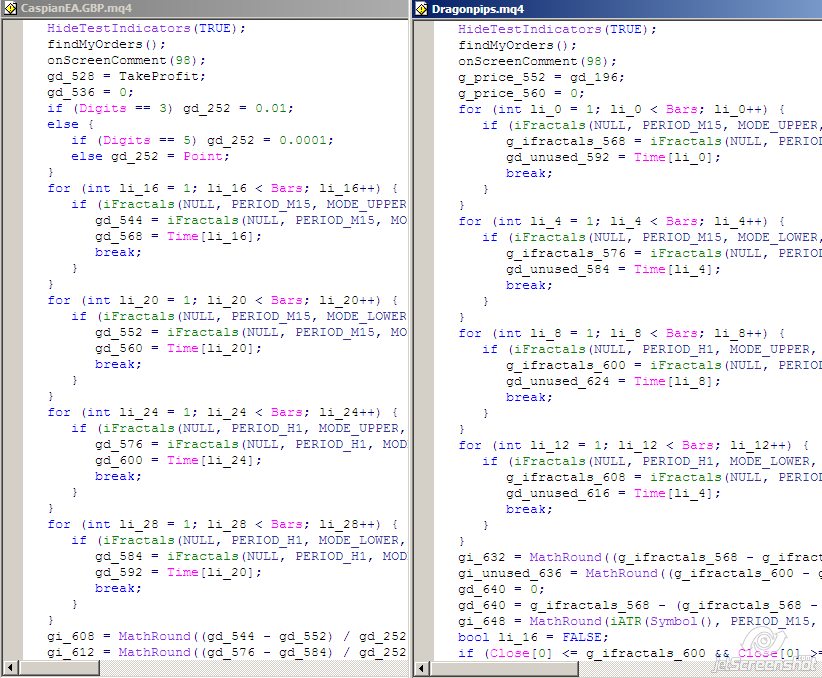Click the 'gd_640 = g_ifractals_568' line
The image size is (822, 678).
tap(640, 605)
